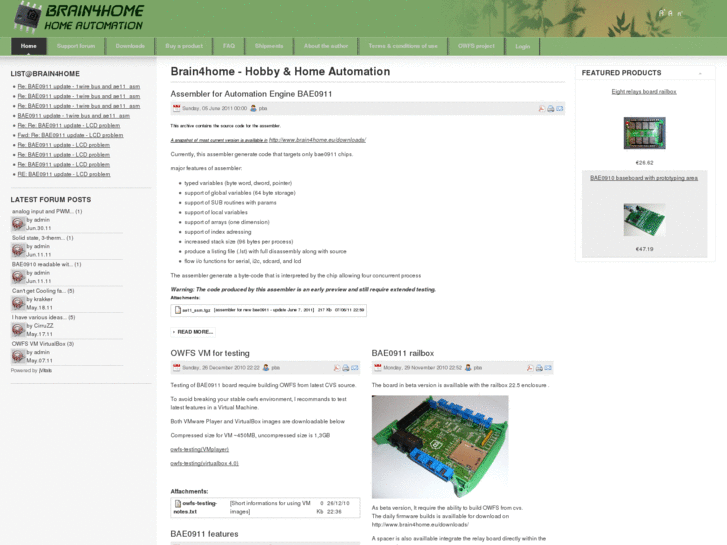Click author icon beside pbs on Assembler article
The width and height of the screenshot is (727, 545).
253,108
